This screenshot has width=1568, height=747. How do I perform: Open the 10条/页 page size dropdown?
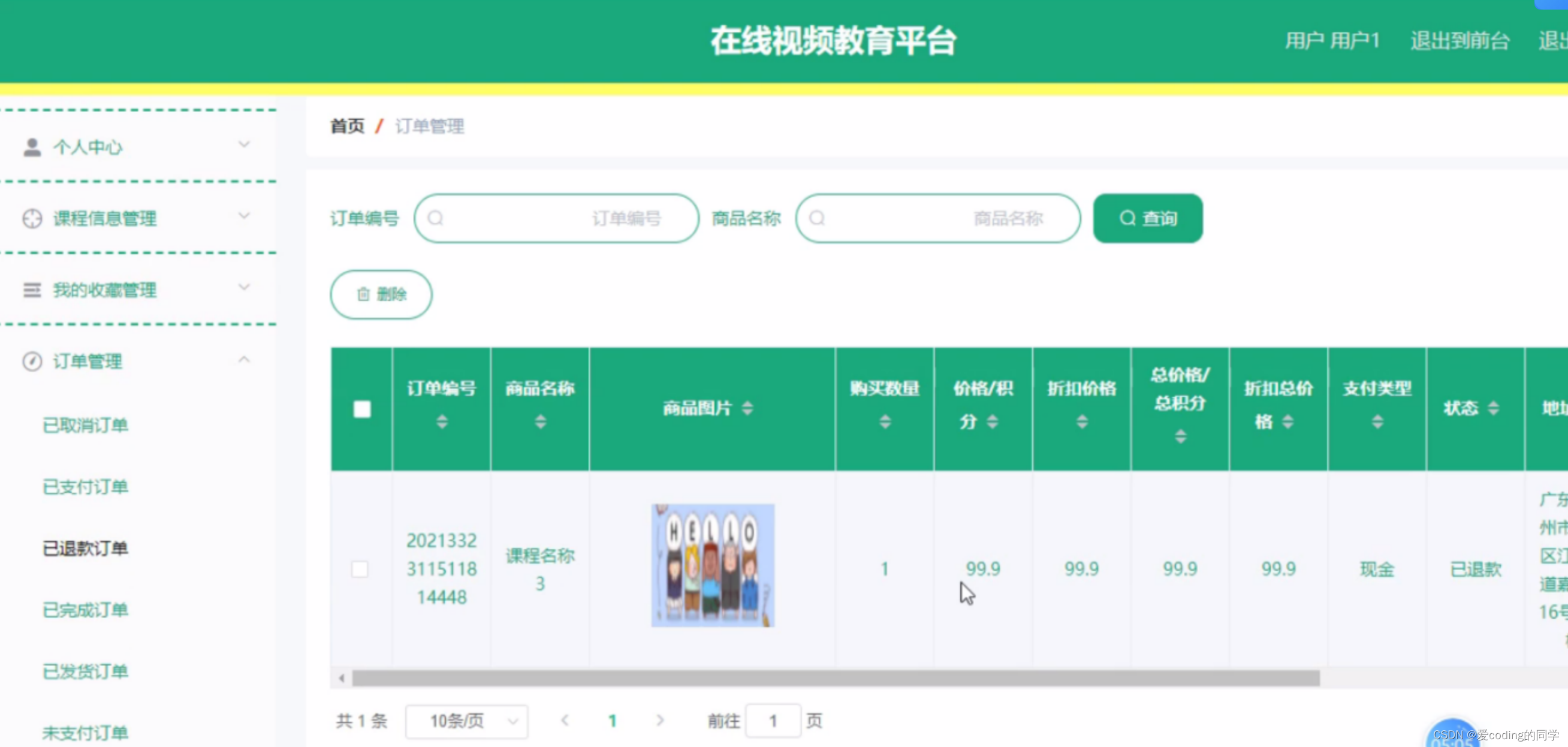466,721
